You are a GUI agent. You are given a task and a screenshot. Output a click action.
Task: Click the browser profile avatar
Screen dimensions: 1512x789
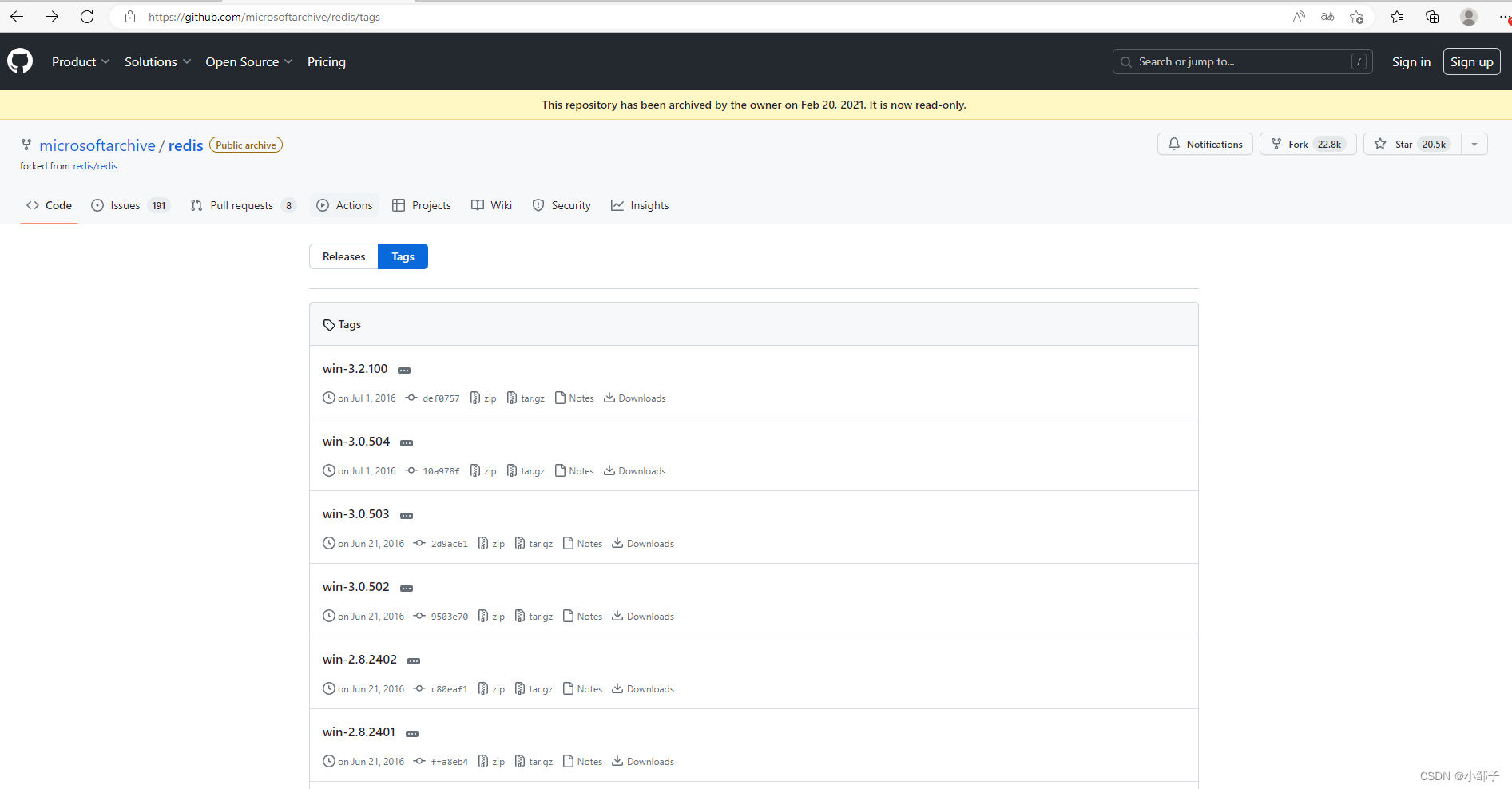[x=1468, y=17]
